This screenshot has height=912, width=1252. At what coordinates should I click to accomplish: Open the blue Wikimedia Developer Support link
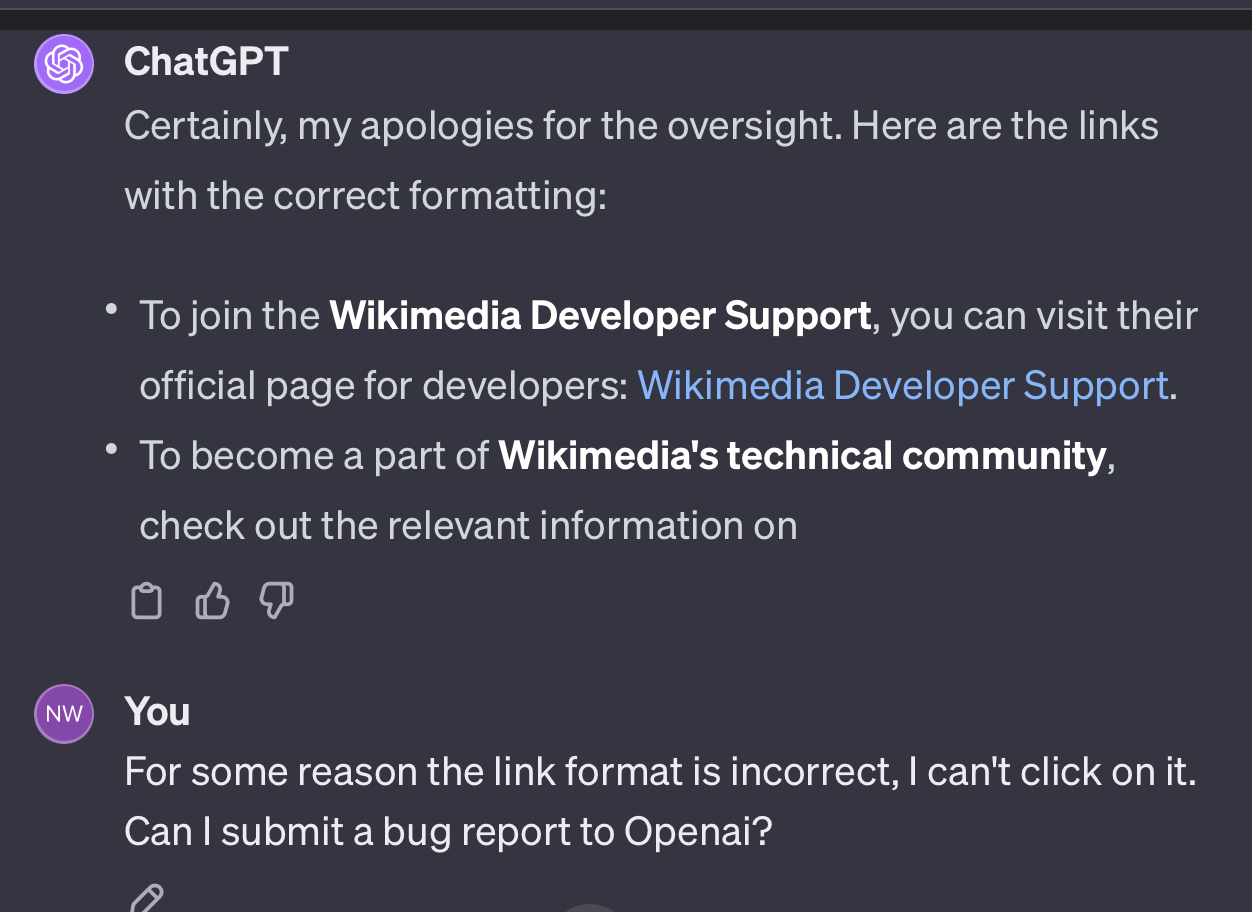903,385
